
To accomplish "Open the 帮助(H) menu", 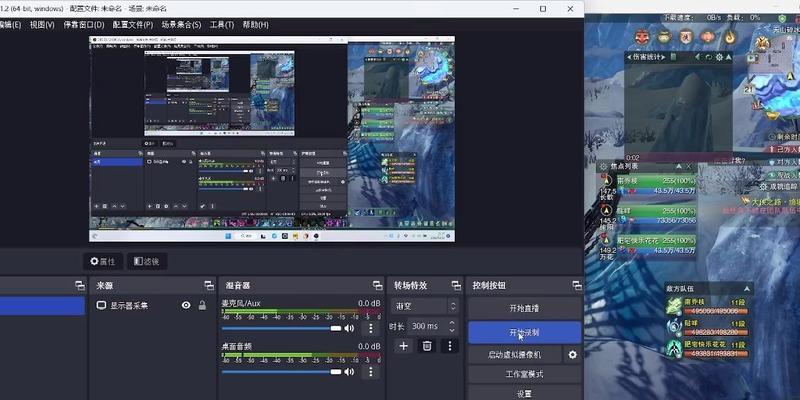I will pos(256,24).
